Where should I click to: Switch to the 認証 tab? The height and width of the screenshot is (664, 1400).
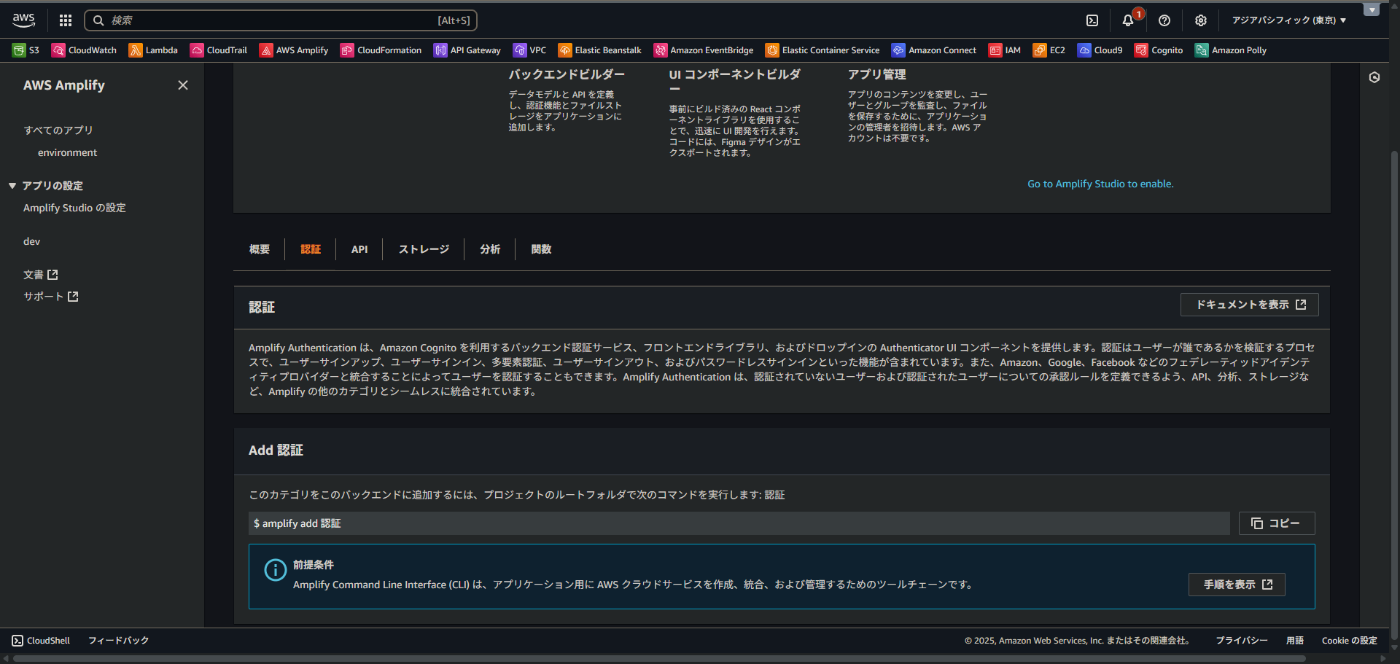click(311, 249)
